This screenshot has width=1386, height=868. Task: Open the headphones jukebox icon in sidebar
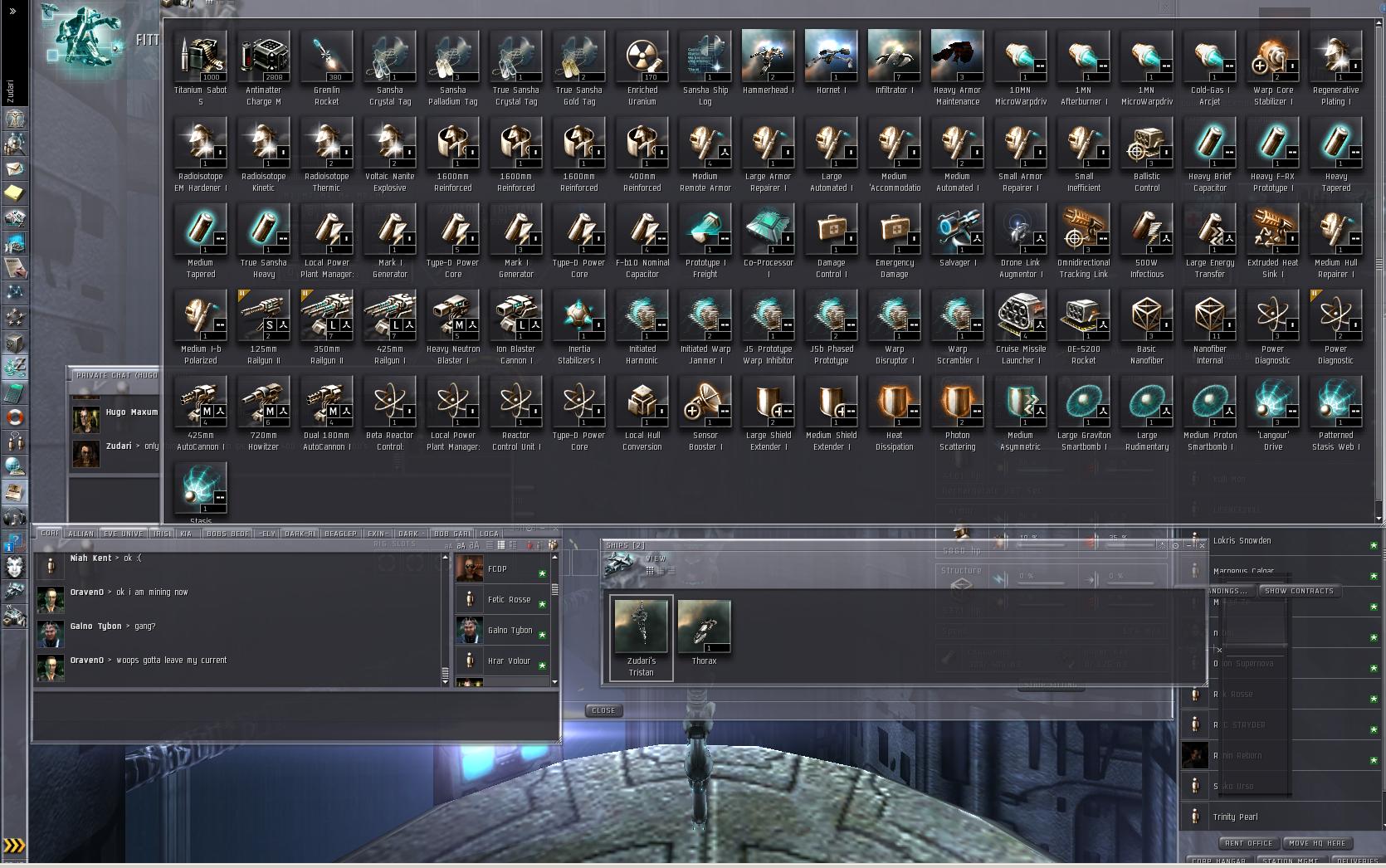(x=14, y=518)
